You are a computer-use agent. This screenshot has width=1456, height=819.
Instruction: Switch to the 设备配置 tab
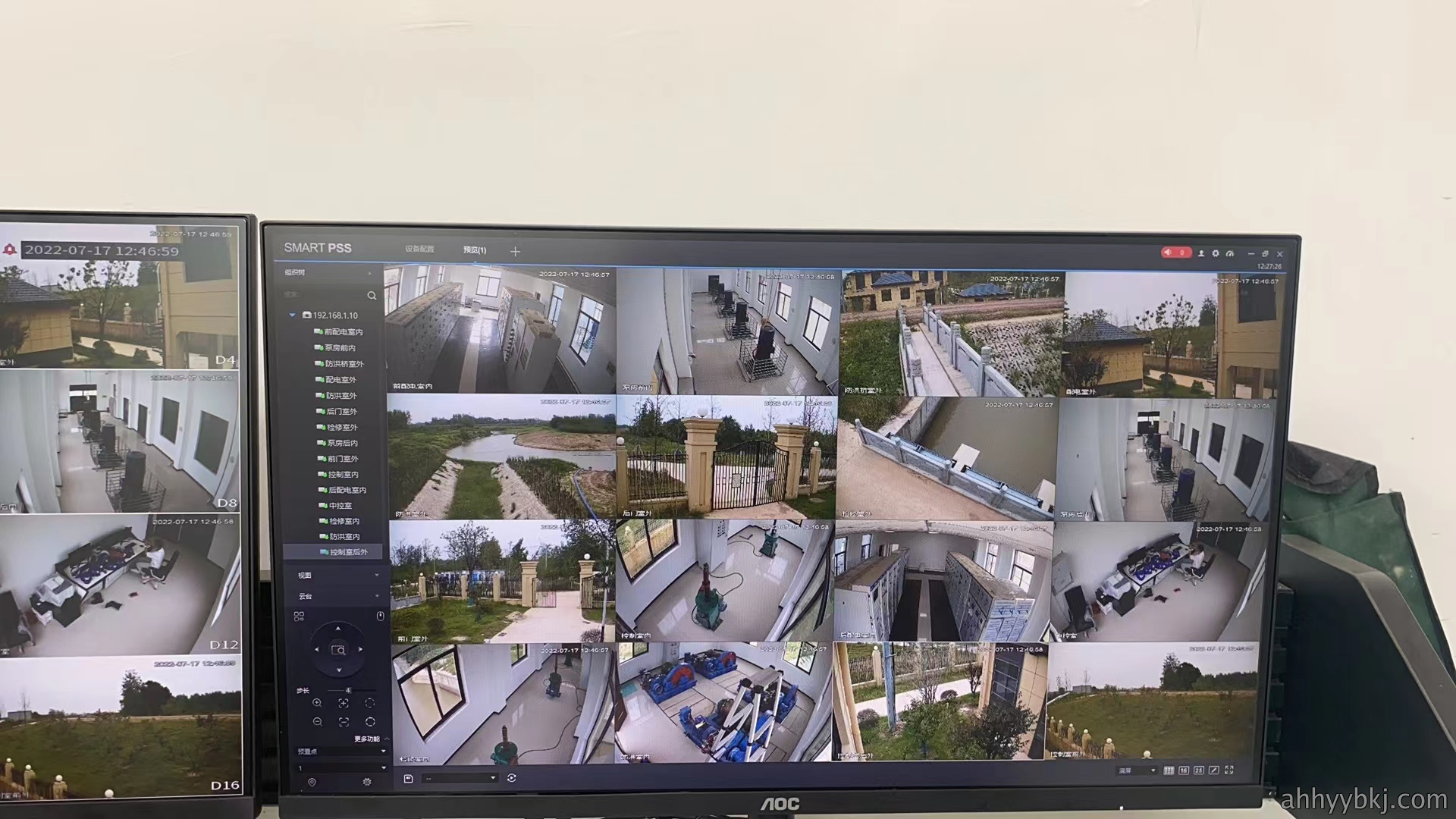click(419, 249)
